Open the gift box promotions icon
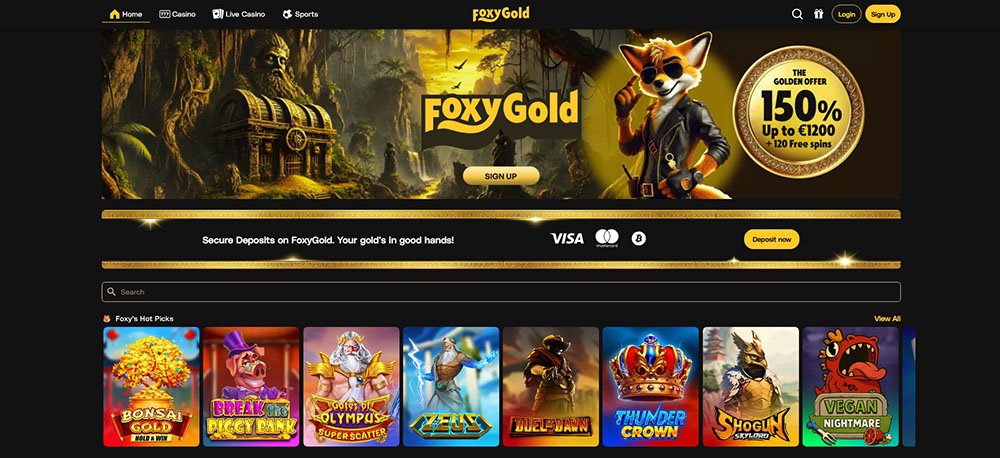The height and width of the screenshot is (458, 1000). tap(818, 14)
